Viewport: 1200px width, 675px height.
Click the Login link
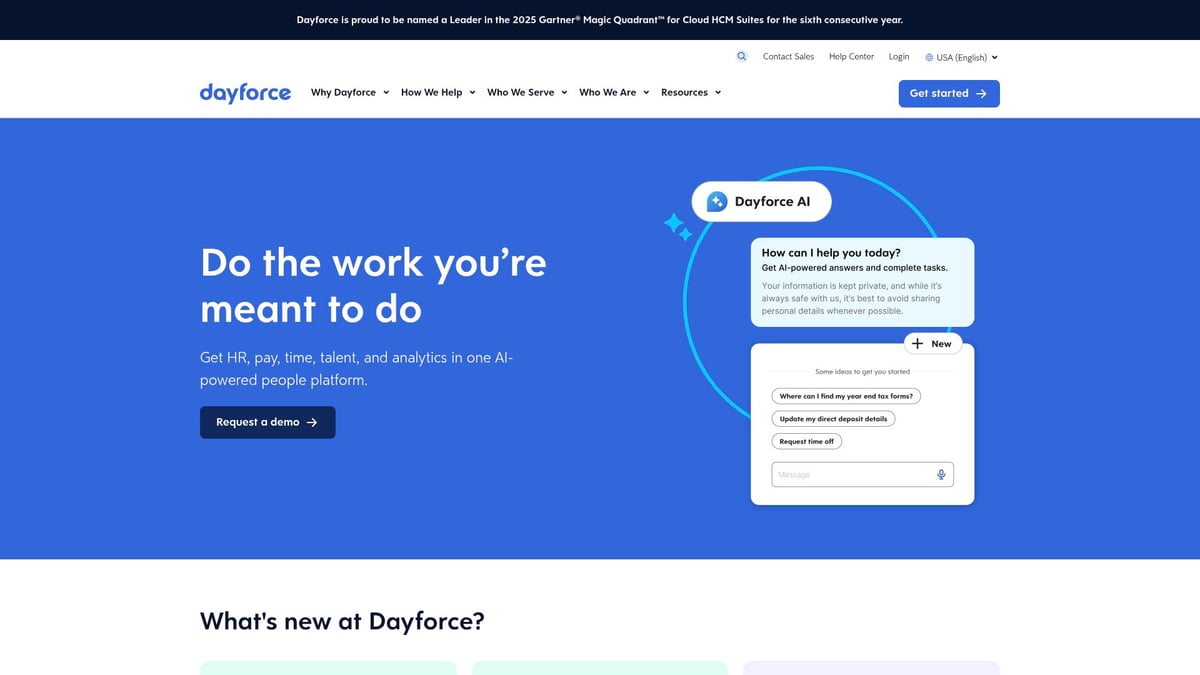click(x=899, y=57)
